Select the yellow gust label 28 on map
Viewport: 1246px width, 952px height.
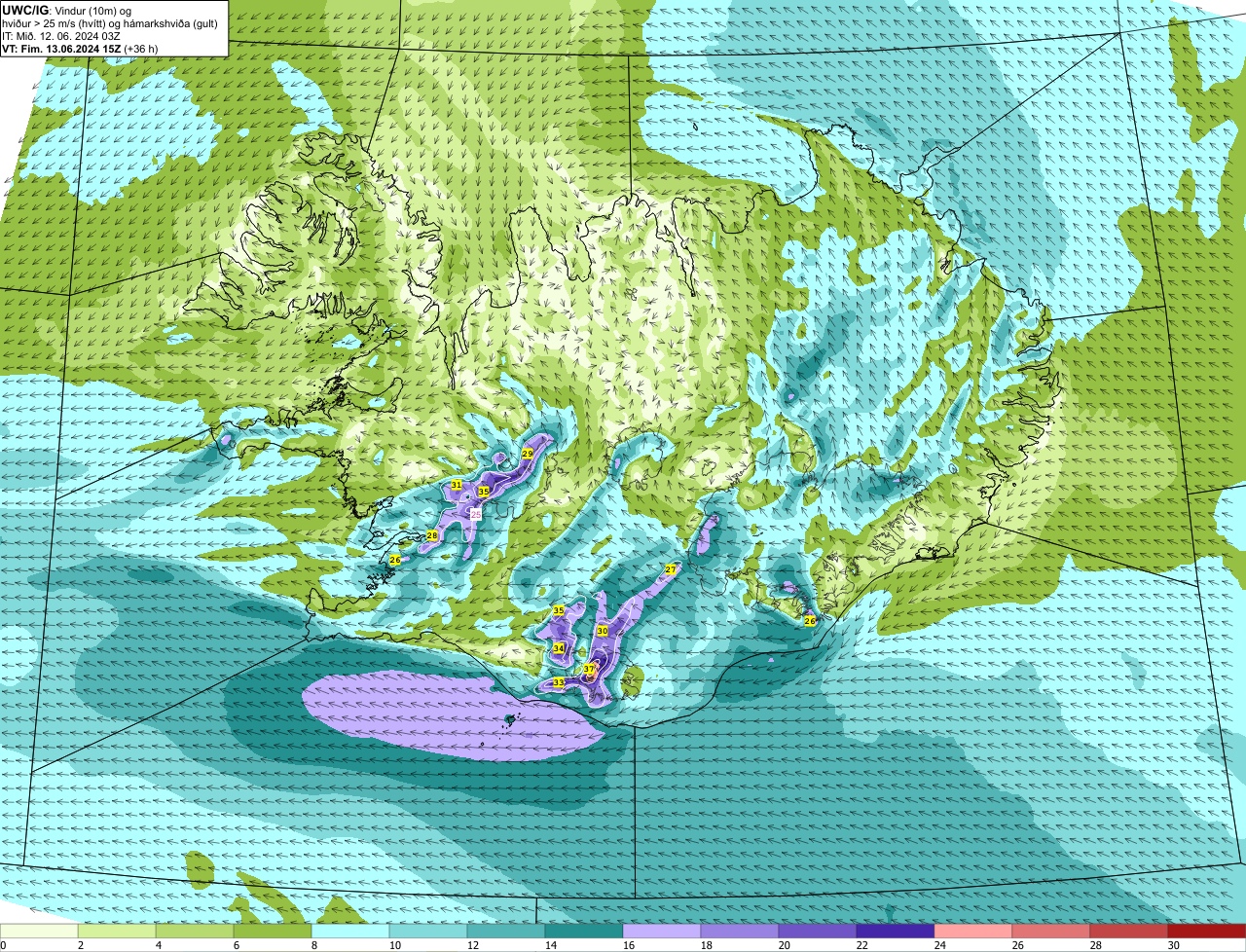(x=432, y=535)
